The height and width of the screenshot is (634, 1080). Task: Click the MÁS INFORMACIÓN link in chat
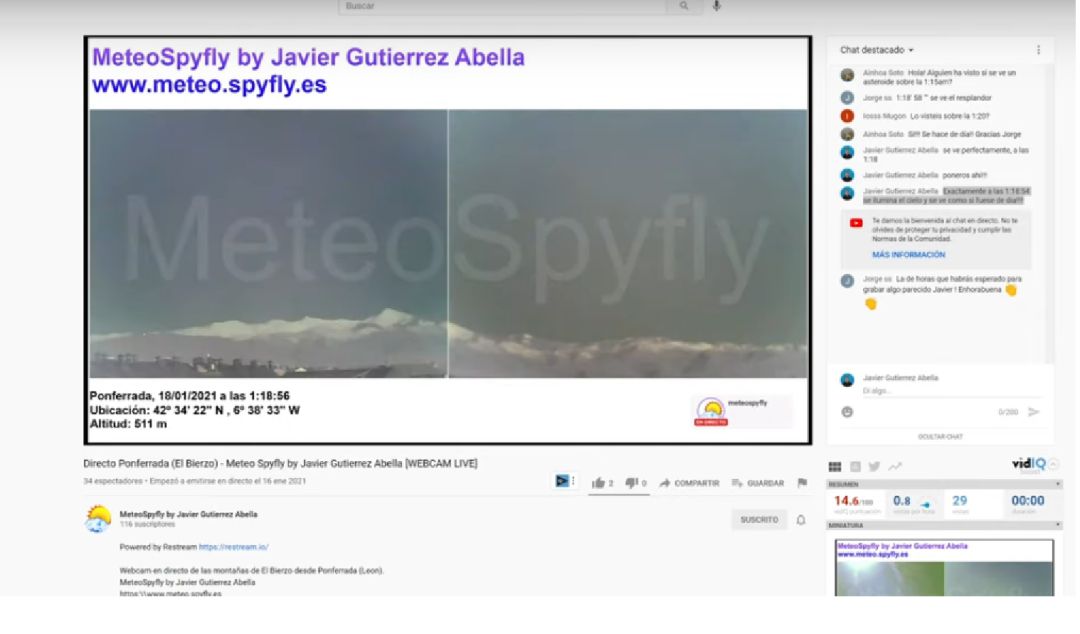tap(908, 255)
